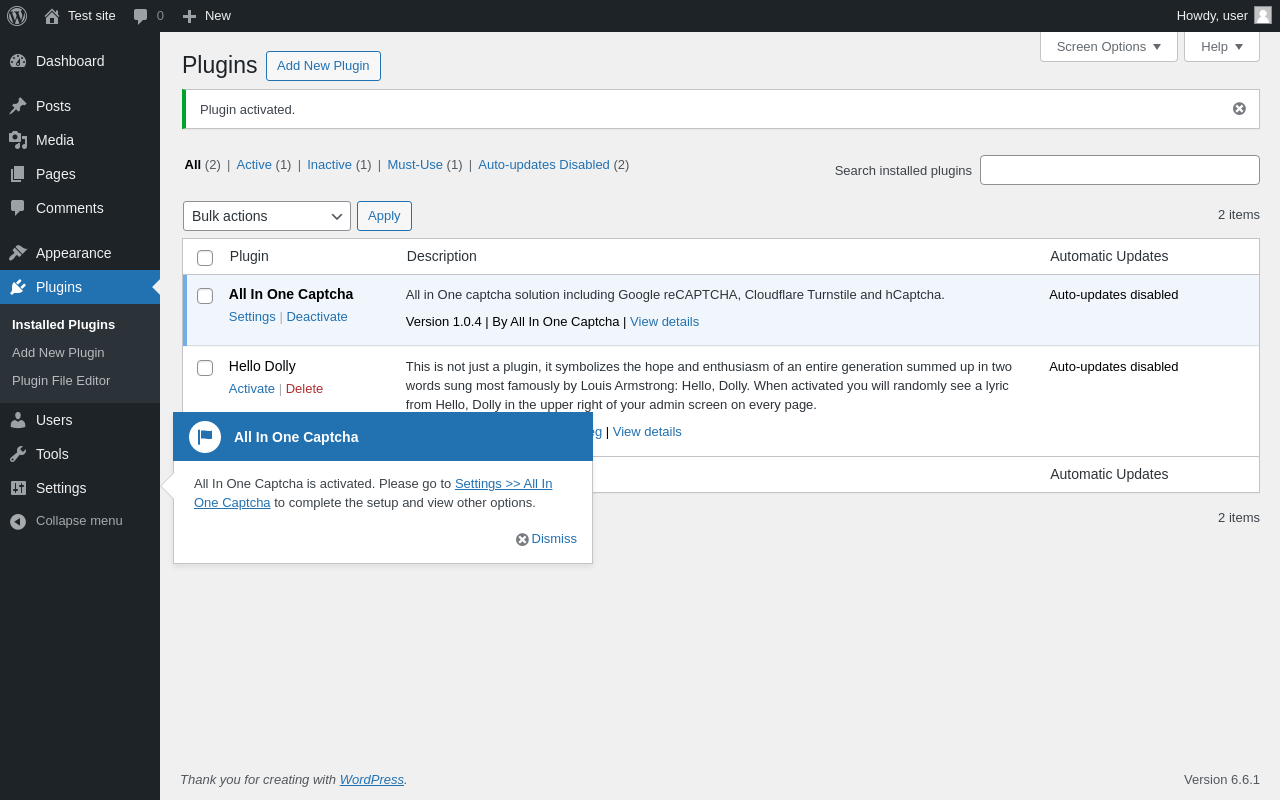Click the plus New icon in admin bar
Viewport: 1280px width, 800px height.
click(189, 16)
